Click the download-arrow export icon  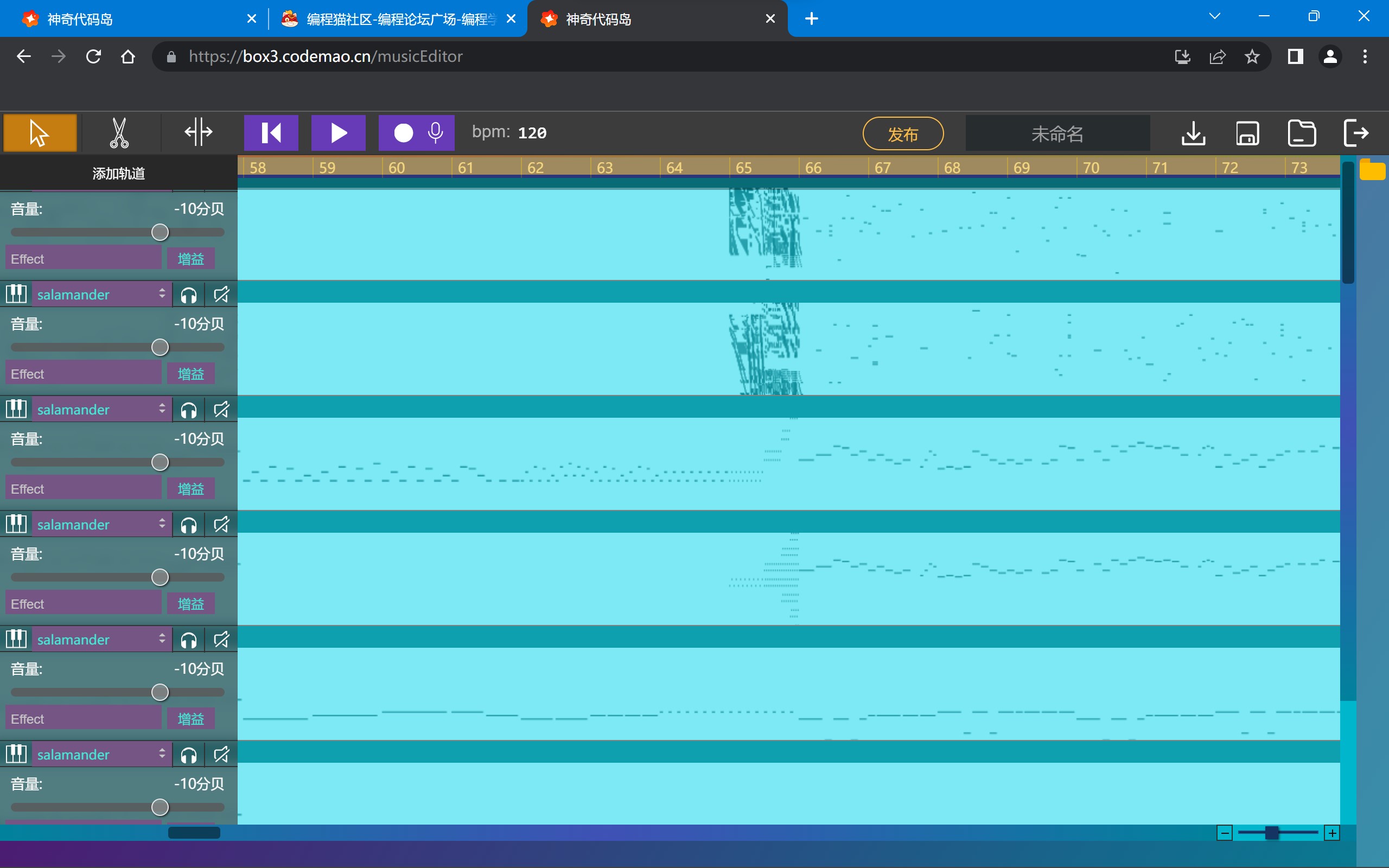[x=1193, y=133]
